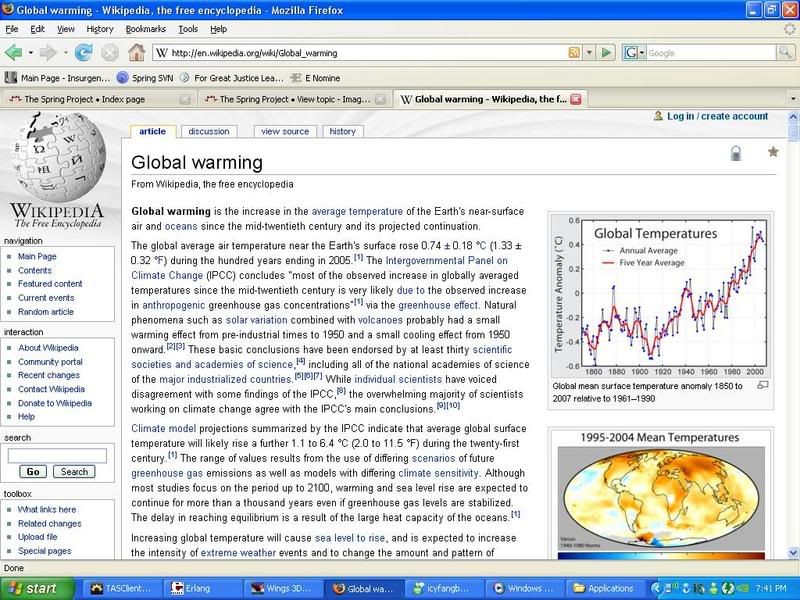Switch to the view source tab
800x600 pixels.
[285, 132]
